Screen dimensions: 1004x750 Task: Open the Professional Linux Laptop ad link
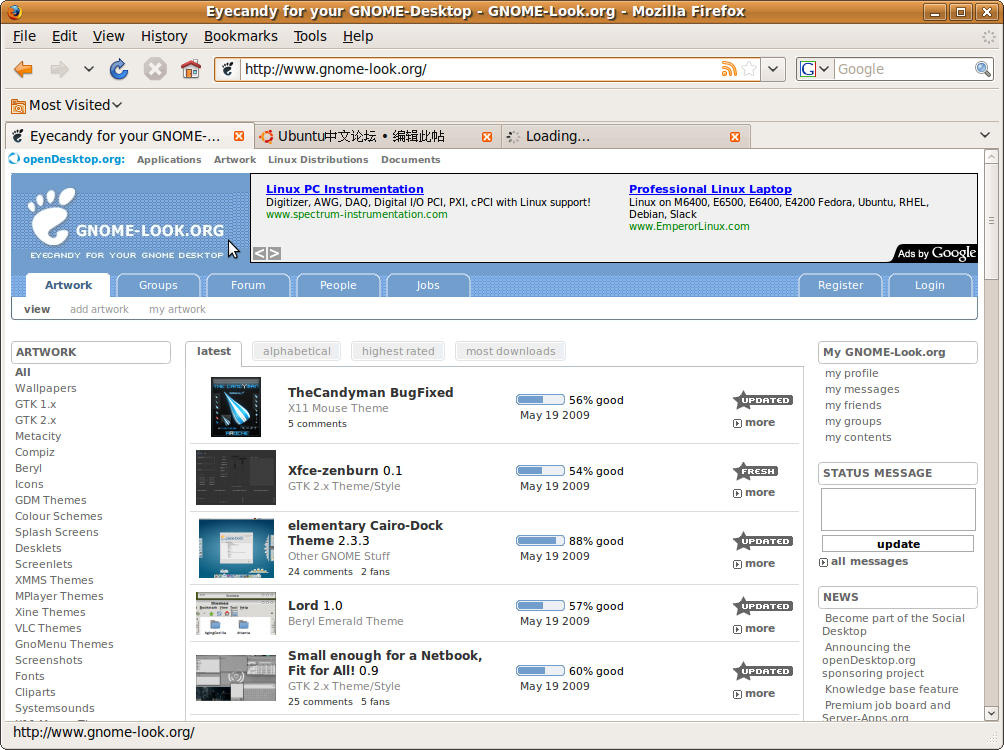(x=710, y=189)
